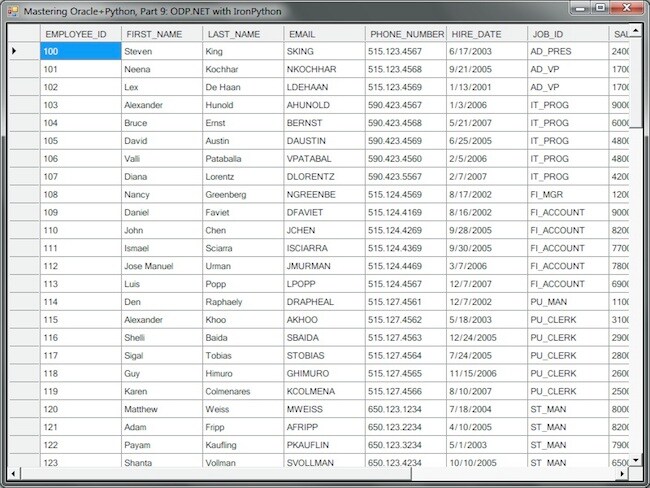Select the last name cell 'Kochhar'
This screenshot has height=488, width=650.
click(243, 69)
